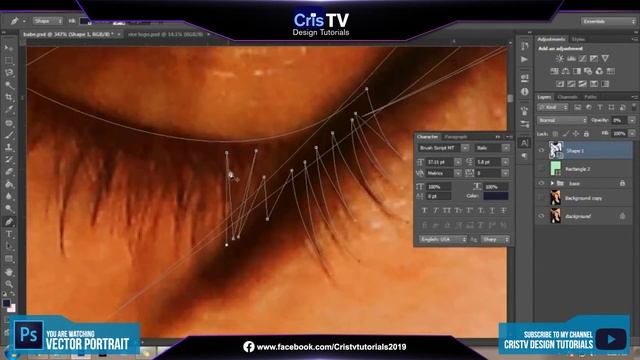Toggle Underline in Character panel
640x360 pixels.
click(x=492, y=211)
